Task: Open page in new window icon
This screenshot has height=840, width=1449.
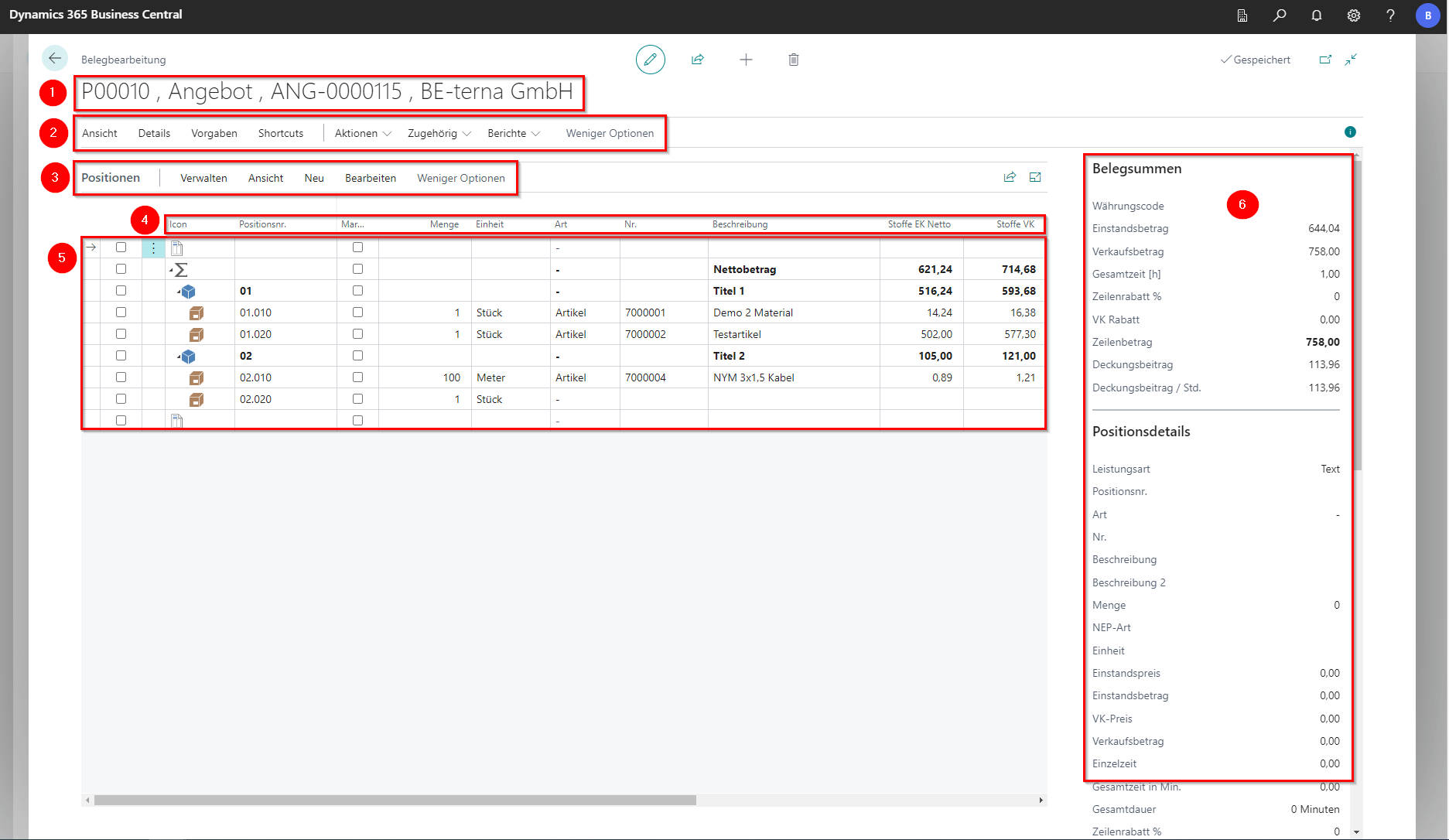Action: (1325, 60)
